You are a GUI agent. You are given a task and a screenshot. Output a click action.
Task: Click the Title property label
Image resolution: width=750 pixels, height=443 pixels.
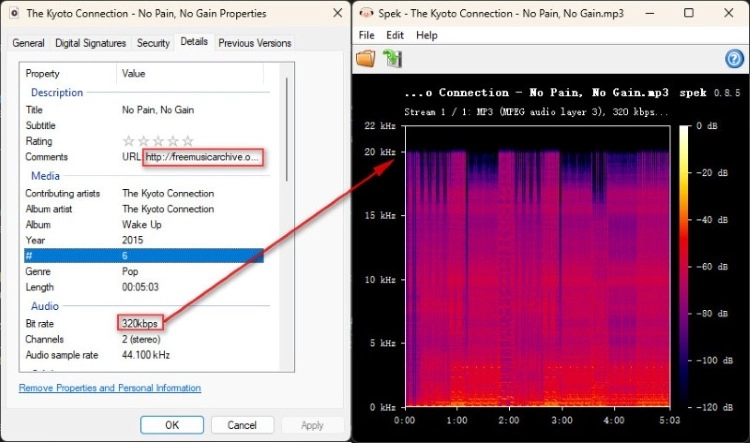tap(34, 110)
